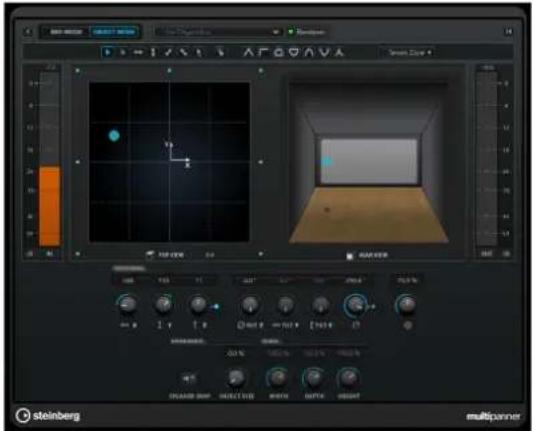Click the cyan pan ball in the top view

(114, 135)
